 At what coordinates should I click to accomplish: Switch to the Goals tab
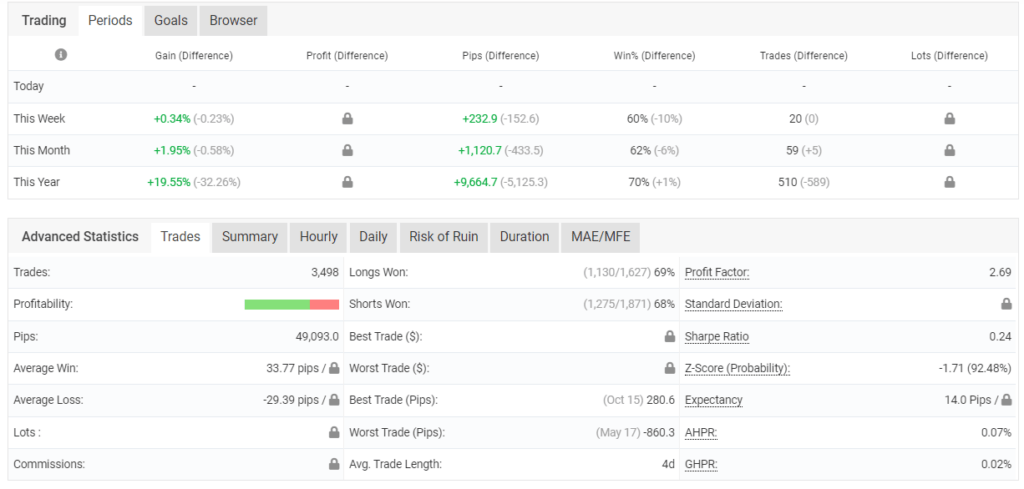(170, 20)
